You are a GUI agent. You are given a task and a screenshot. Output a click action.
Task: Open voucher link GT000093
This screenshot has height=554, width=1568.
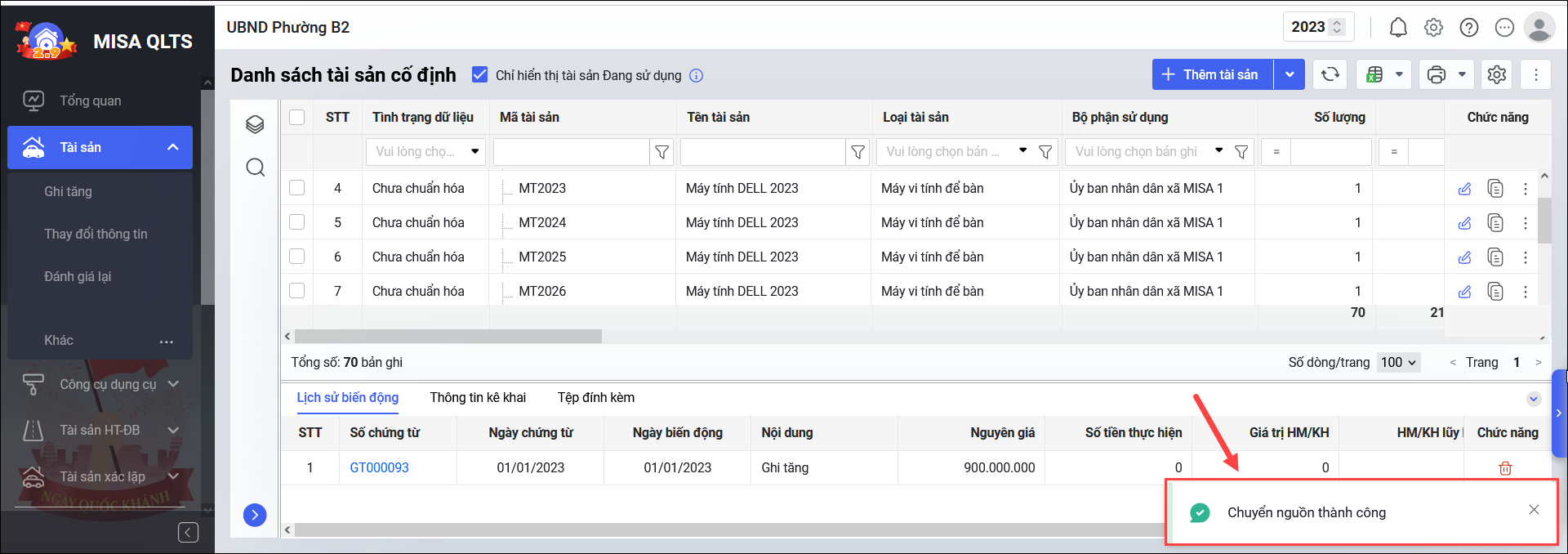pyautogui.click(x=379, y=468)
